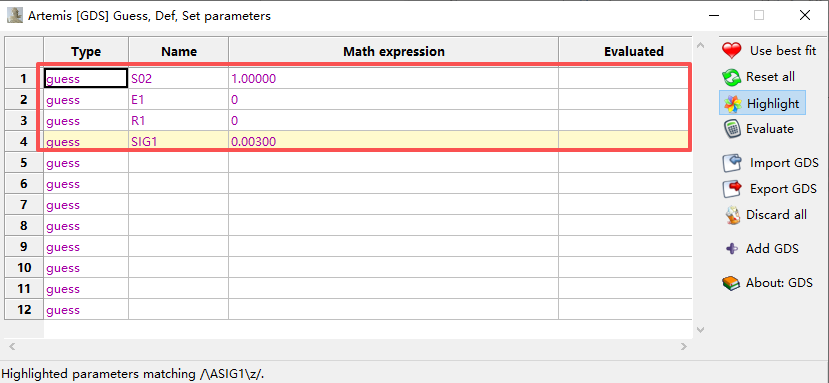Image resolution: width=829 pixels, height=383 pixels.
Task: Click the Evaluate calculator icon
Action: [731, 129]
